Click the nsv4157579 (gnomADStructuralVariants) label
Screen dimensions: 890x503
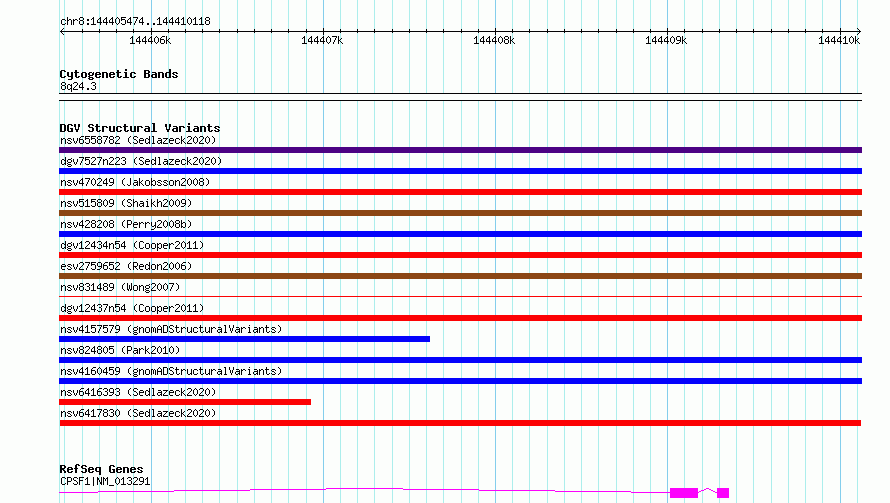point(171,329)
